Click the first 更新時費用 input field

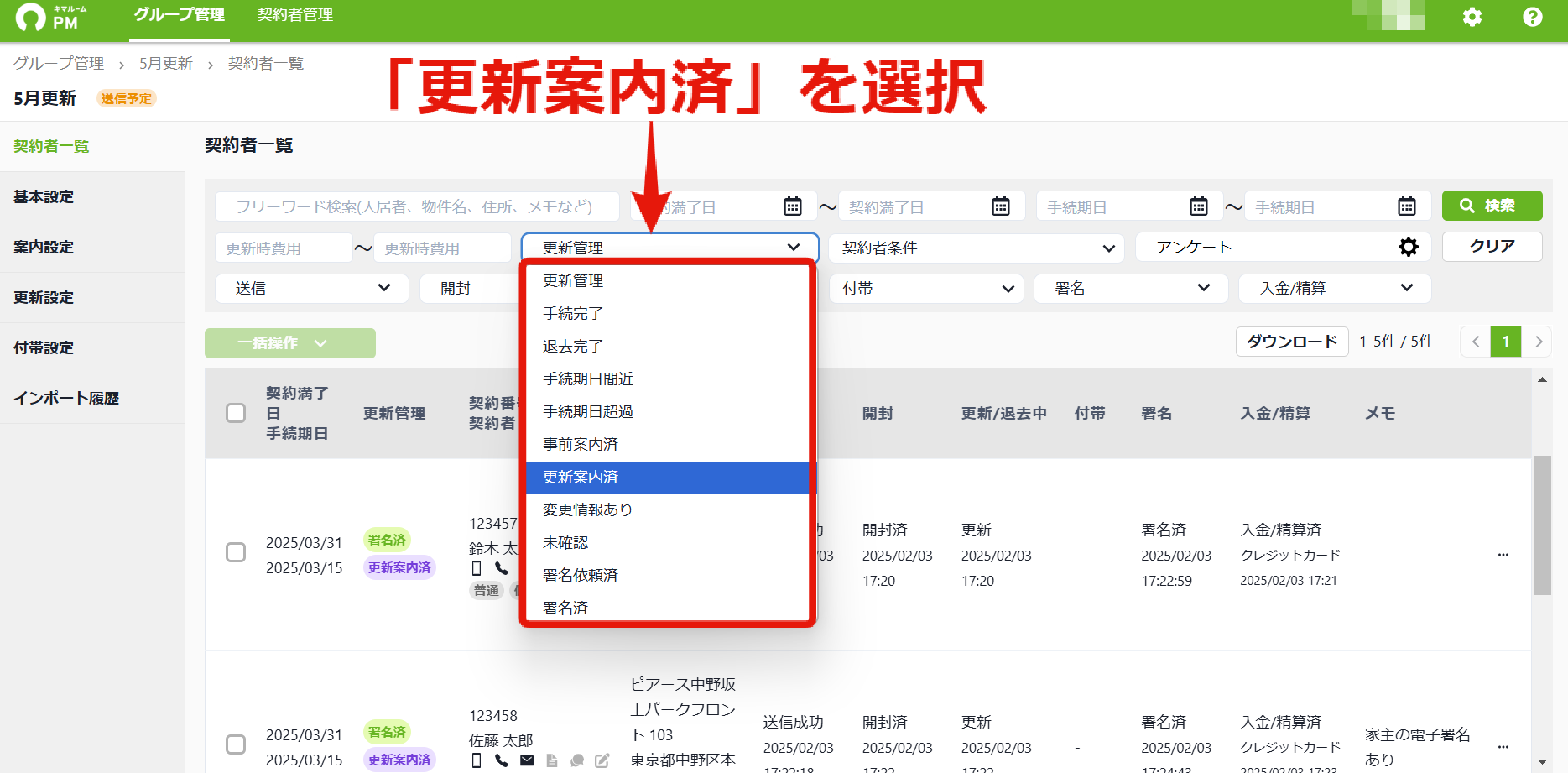[284, 248]
